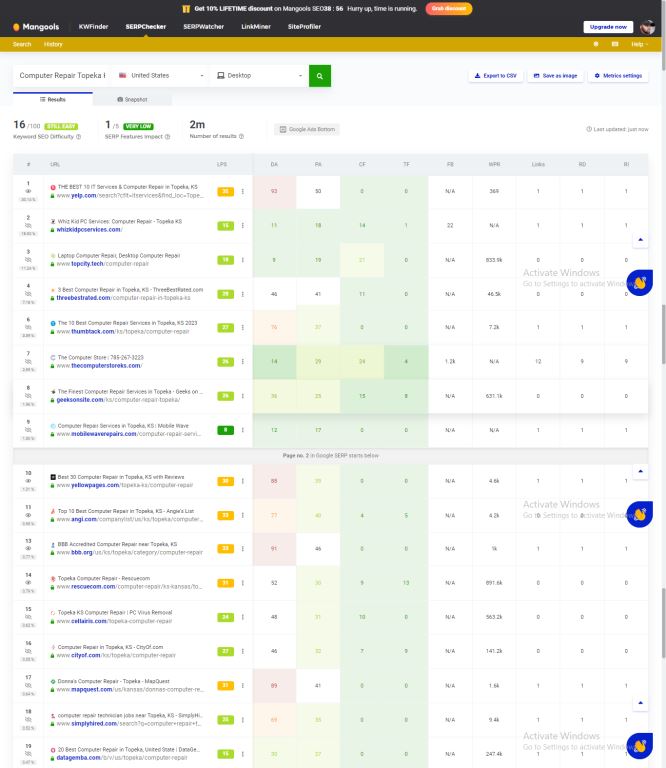666x768 pixels.
Task: Open the KWFinder tool
Action: click(x=93, y=26)
